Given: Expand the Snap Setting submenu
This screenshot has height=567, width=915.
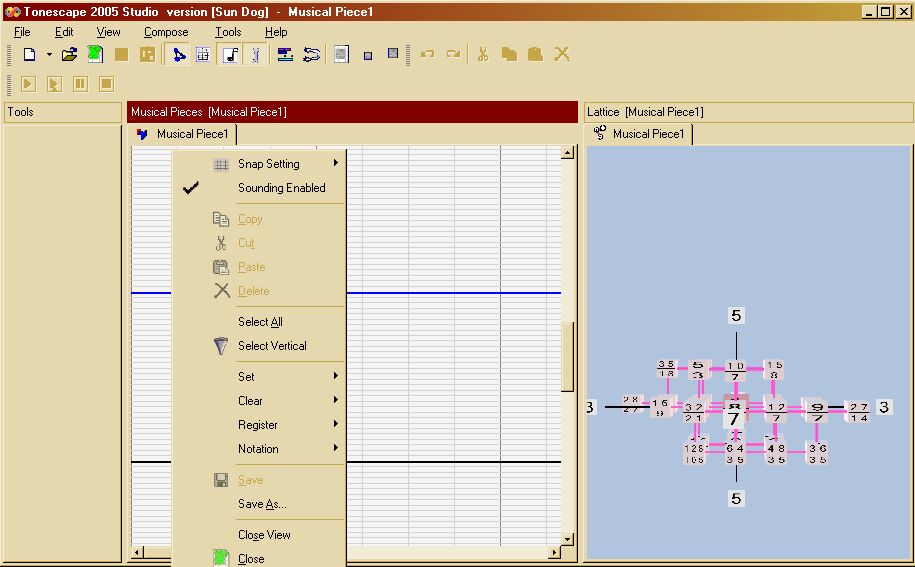Looking at the screenshot, I should click(259, 164).
